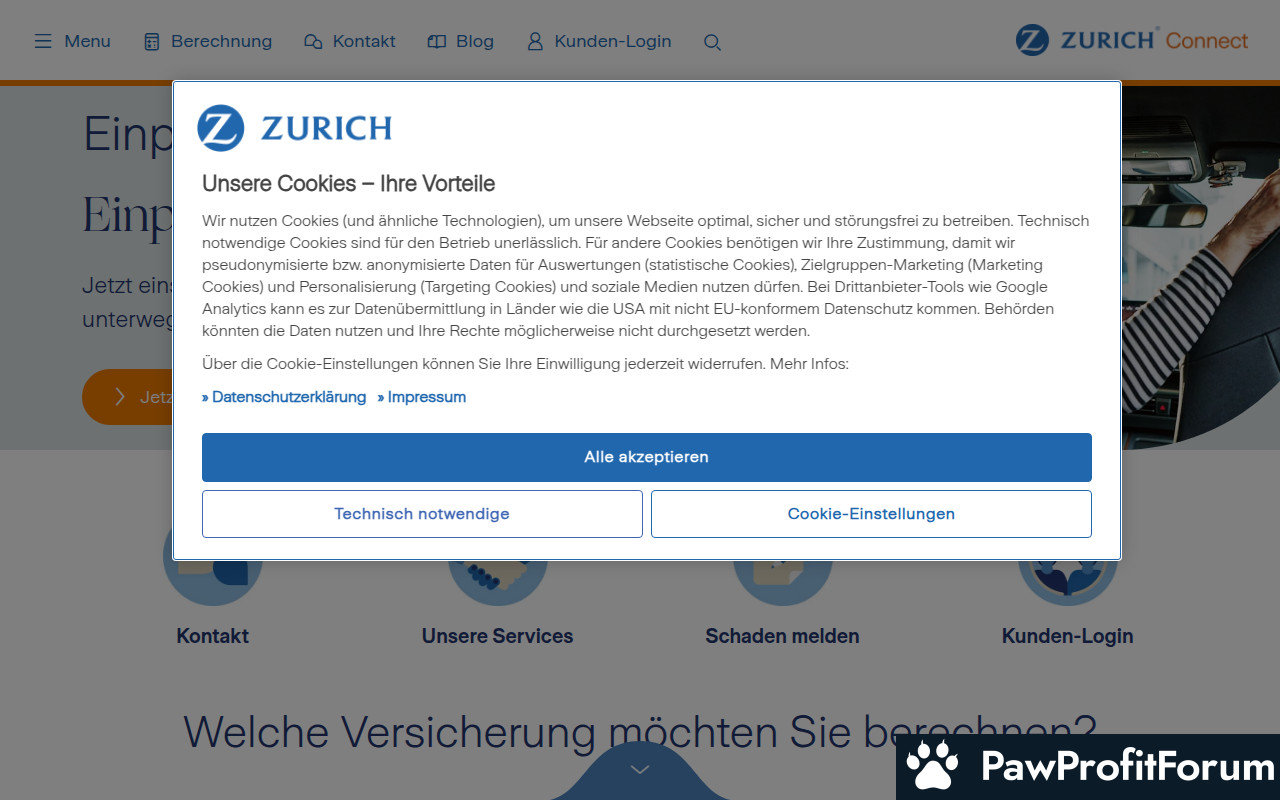Open the Menu navigation item
Image resolution: width=1280 pixels, height=800 pixels.
click(87, 41)
